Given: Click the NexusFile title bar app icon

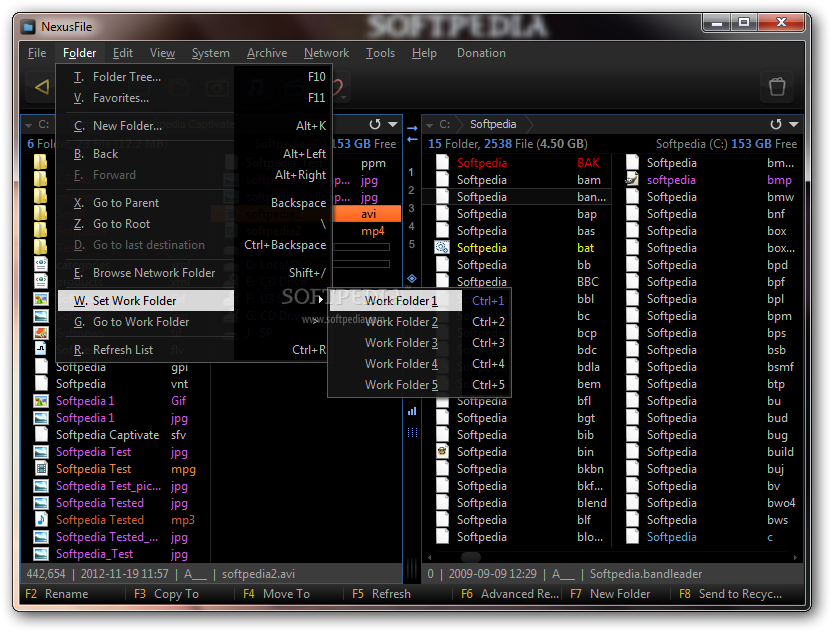Looking at the screenshot, I should pyautogui.click(x=28, y=26).
